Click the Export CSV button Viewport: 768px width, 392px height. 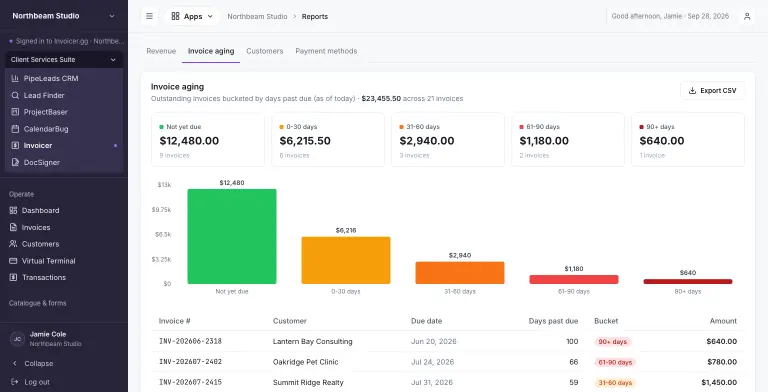pos(713,91)
